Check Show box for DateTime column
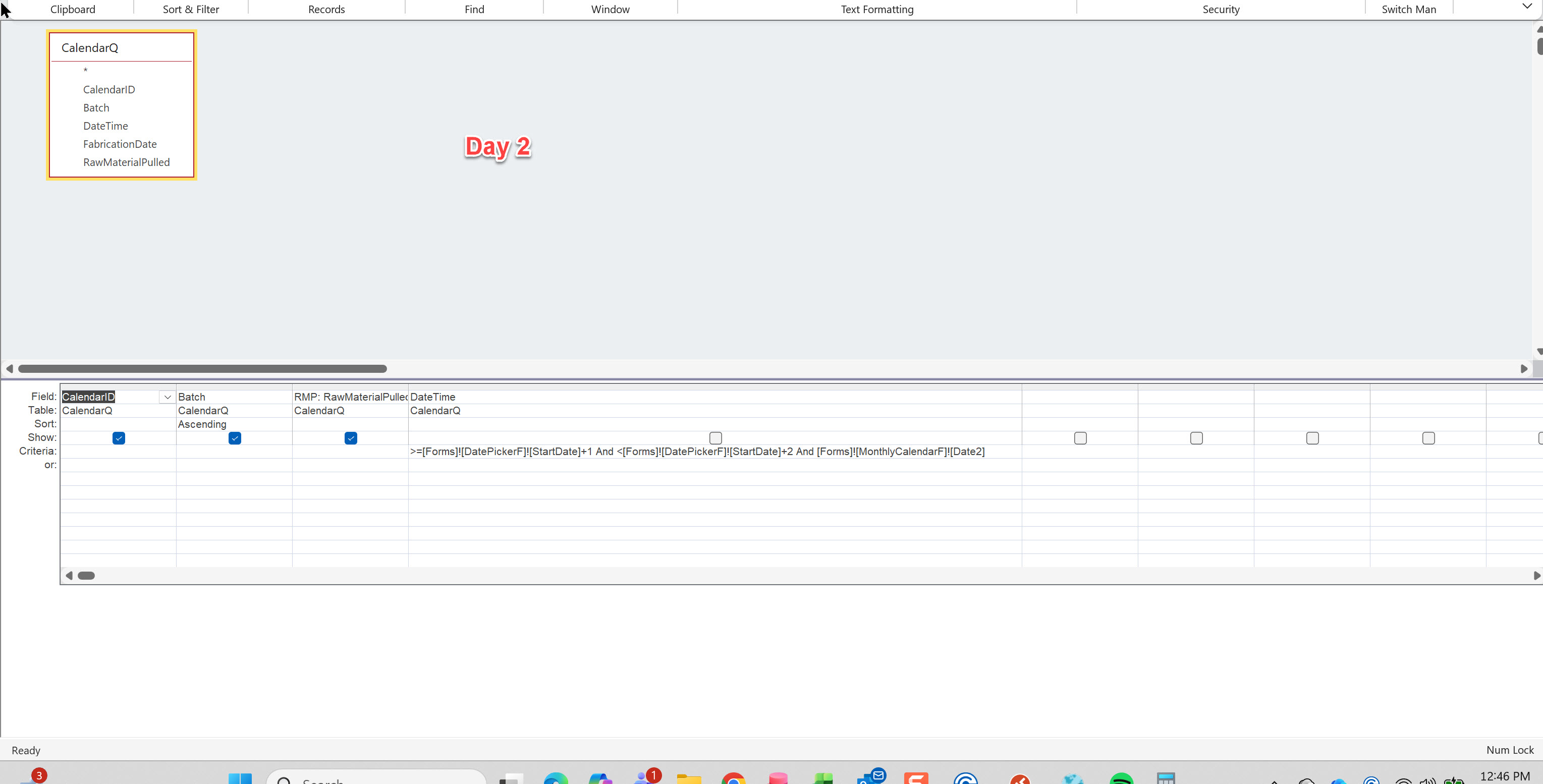Screen dimensions: 1543x784 coord(715,438)
